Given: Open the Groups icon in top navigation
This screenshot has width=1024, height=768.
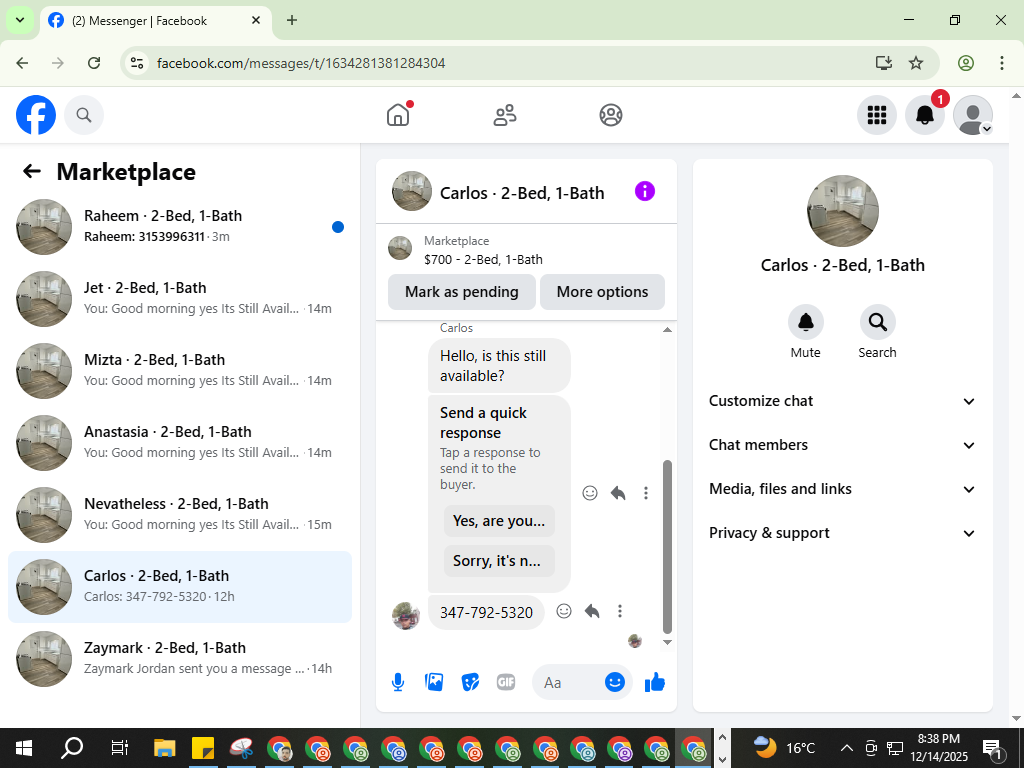Looking at the screenshot, I should point(611,115).
